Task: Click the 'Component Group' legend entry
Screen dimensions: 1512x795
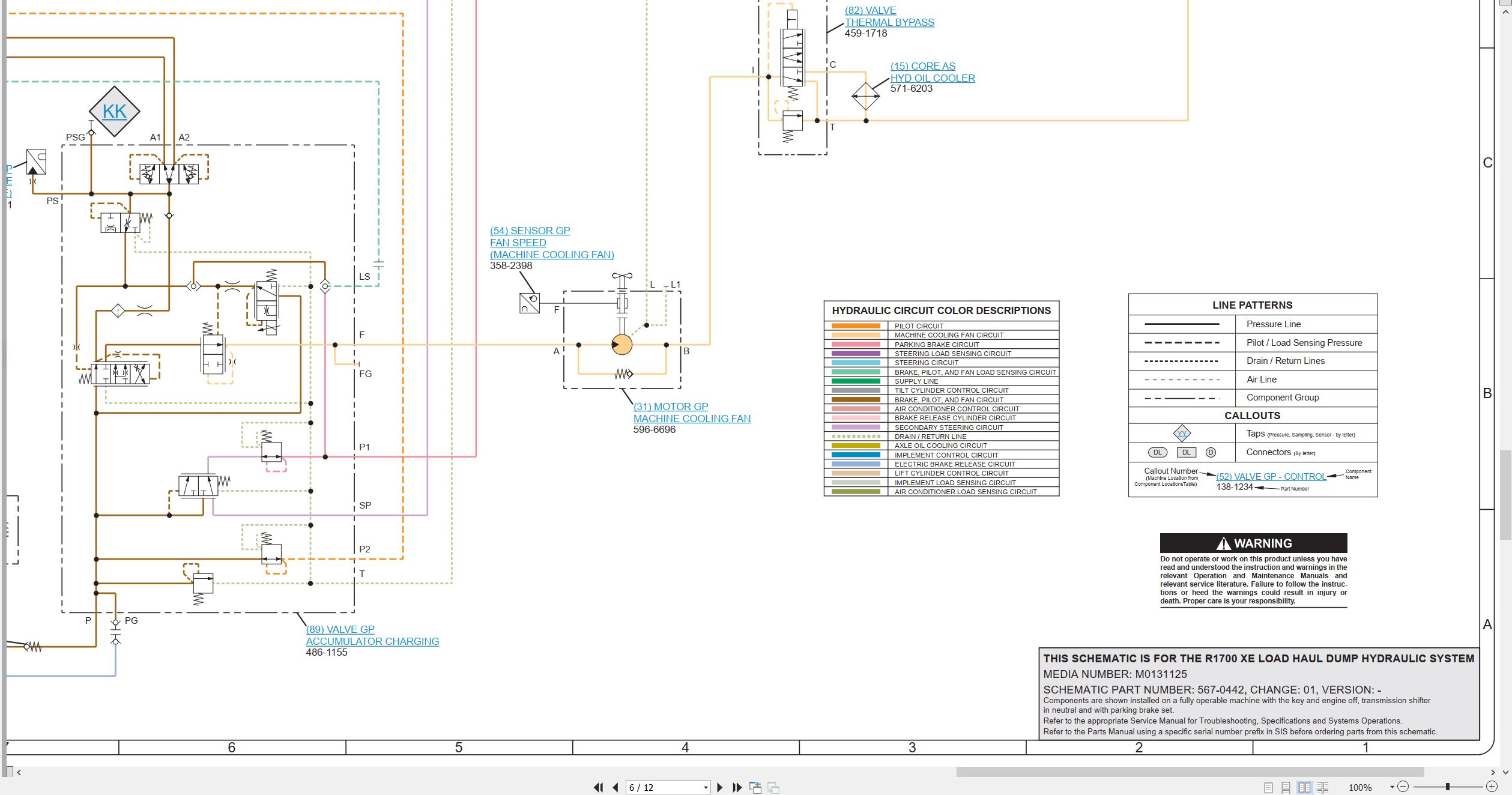Action: point(1283,397)
